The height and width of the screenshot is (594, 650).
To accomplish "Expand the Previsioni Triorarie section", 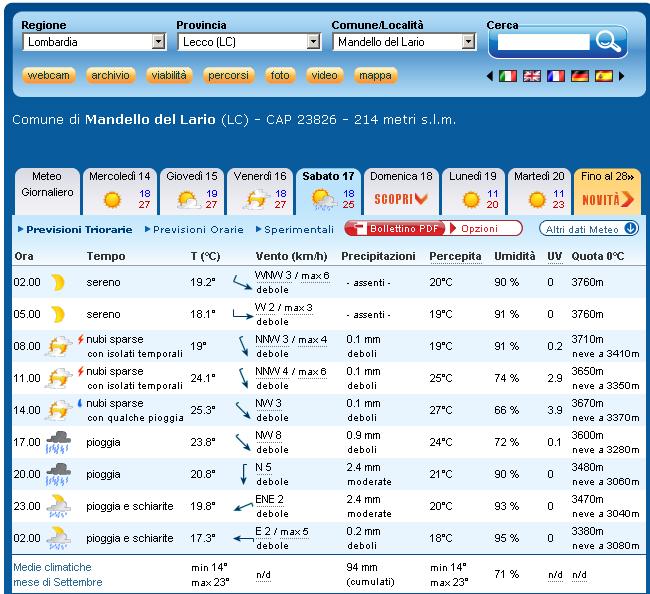I will coord(75,229).
